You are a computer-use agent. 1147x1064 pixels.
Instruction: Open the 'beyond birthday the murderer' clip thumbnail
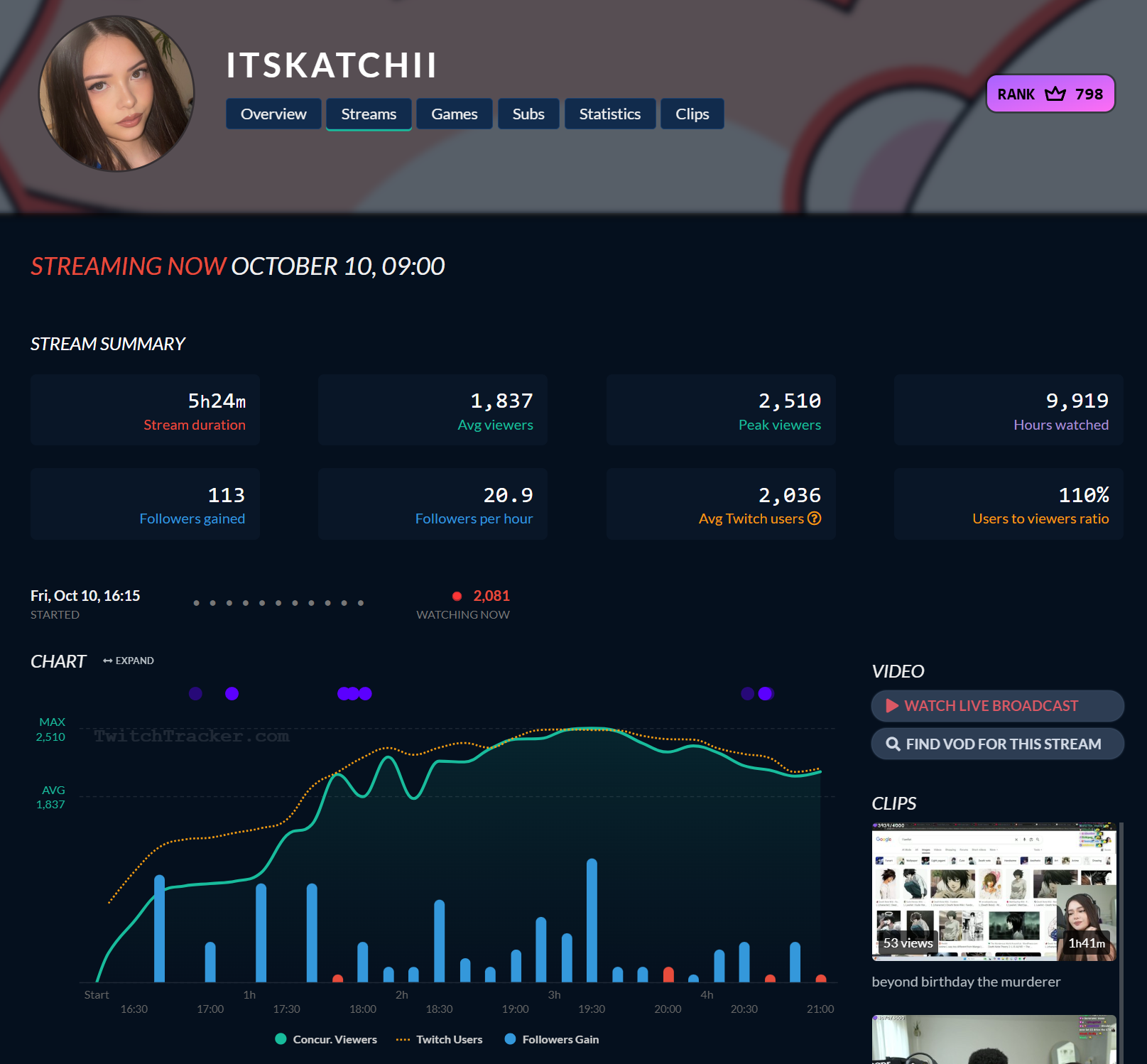pyautogui.click(x=994, y=892)
